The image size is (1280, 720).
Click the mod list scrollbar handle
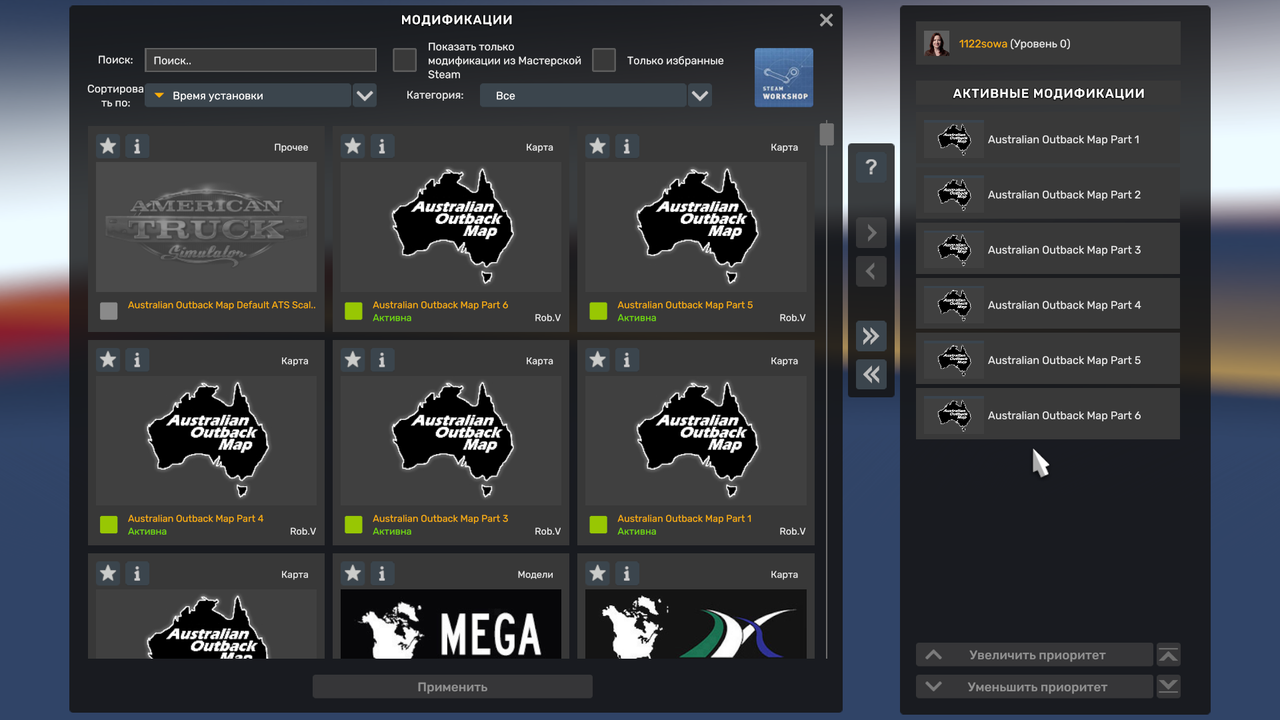pyautogui.click(x=827, y=134)
